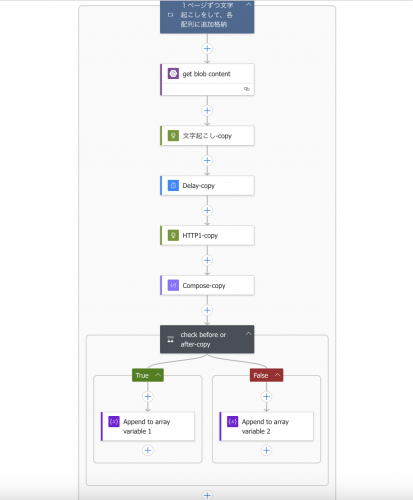Insert action between Delay-copy and HTTP1-copy
Viewport: 413px width, 500px height.
tap(207, 210)
